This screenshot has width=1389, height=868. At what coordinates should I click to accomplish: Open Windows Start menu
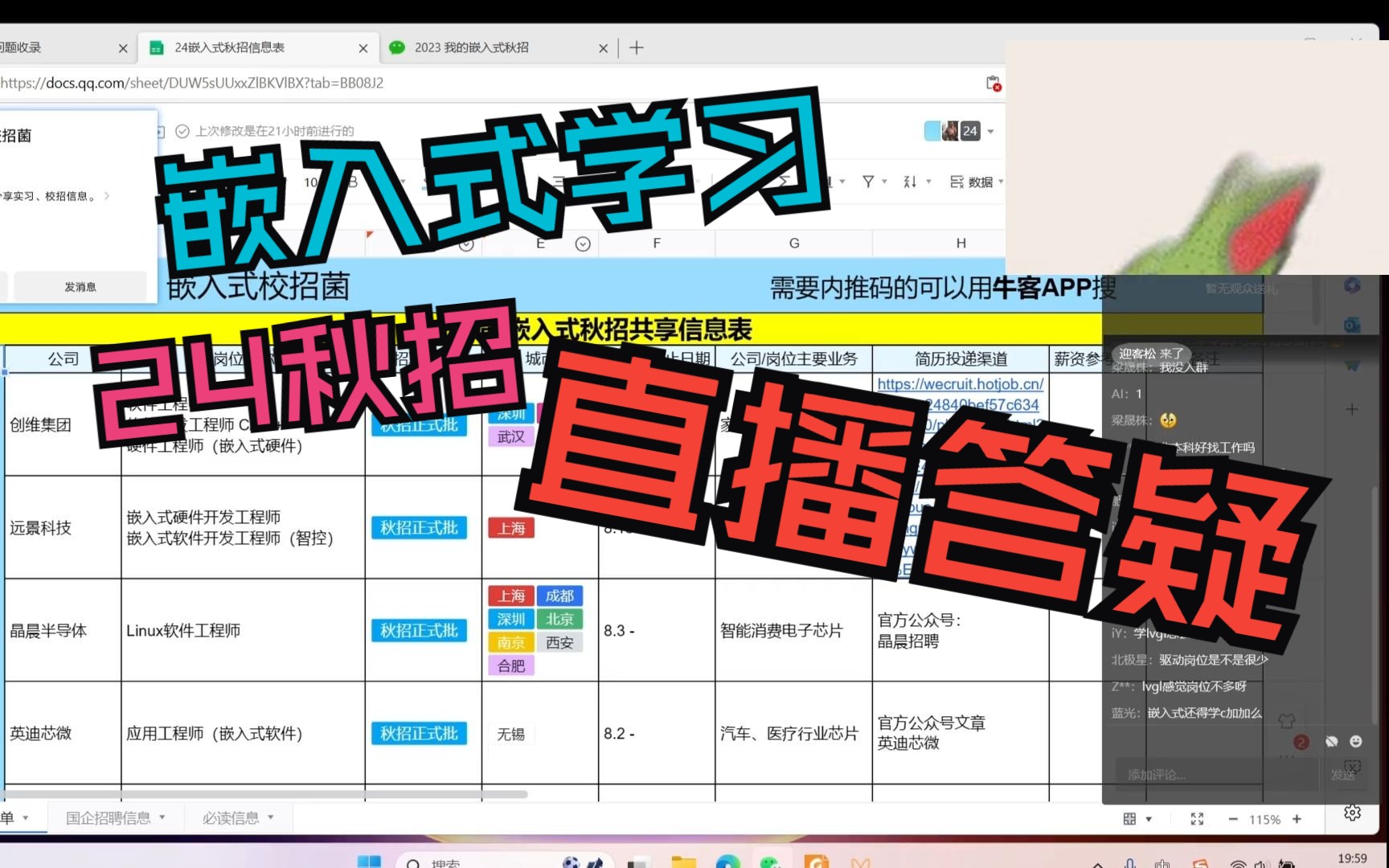(369, 862)
